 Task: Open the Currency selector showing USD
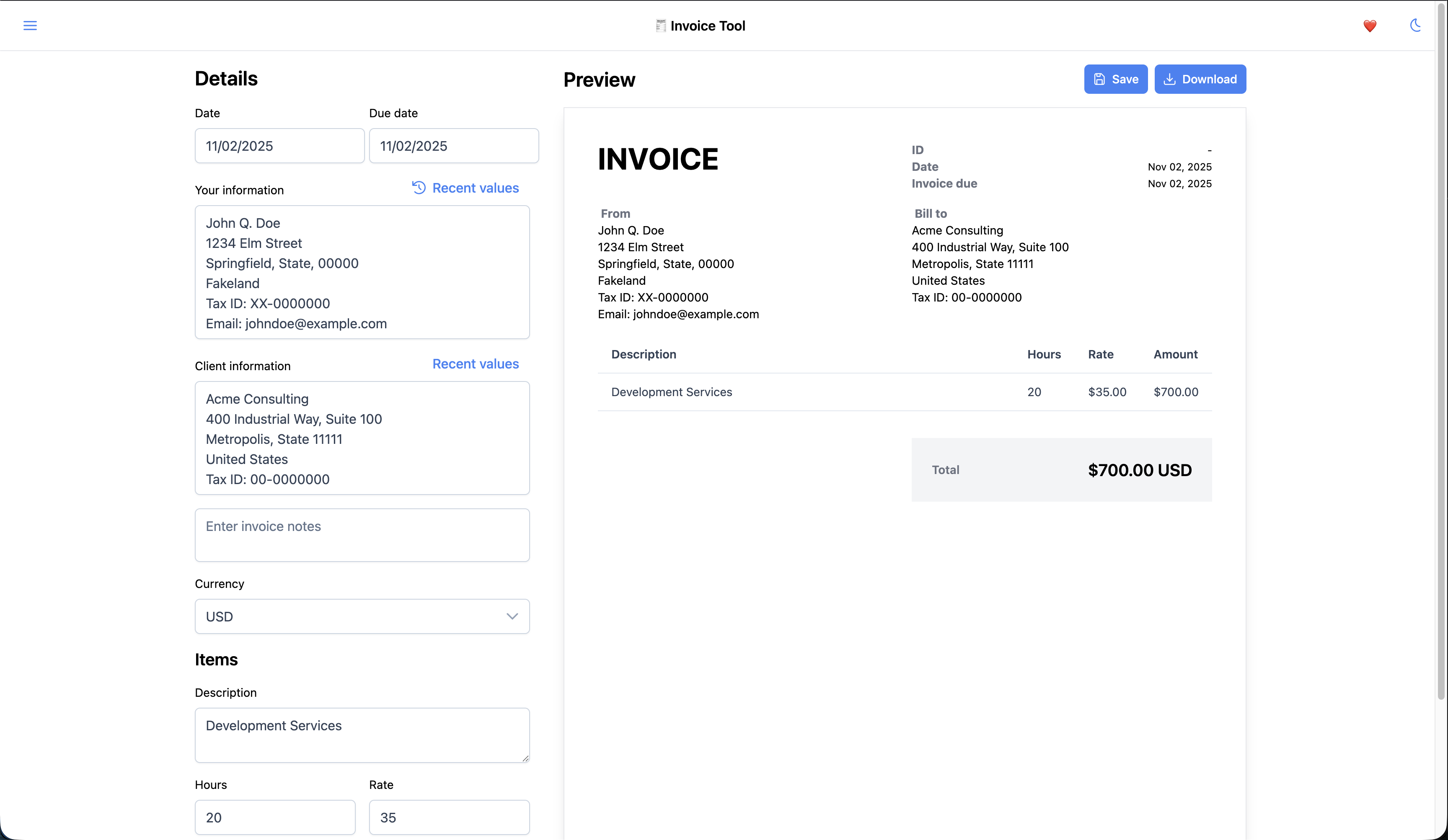click(362, 616)
